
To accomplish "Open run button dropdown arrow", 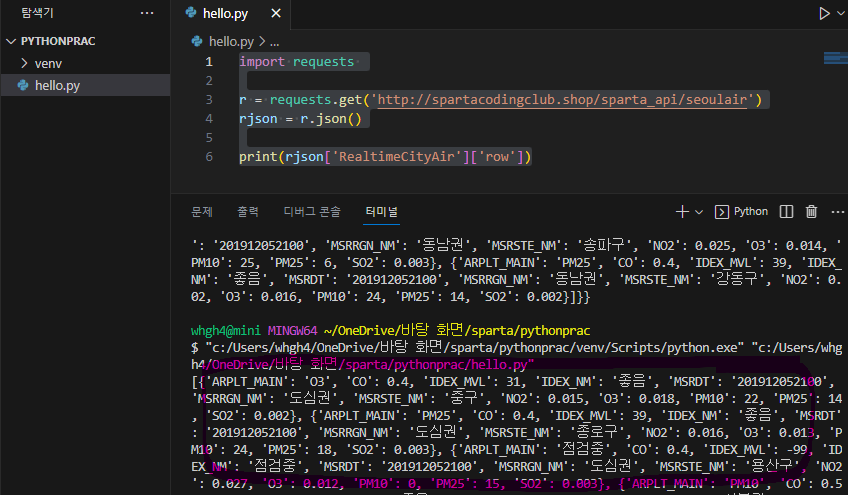I will click(841, 13).
